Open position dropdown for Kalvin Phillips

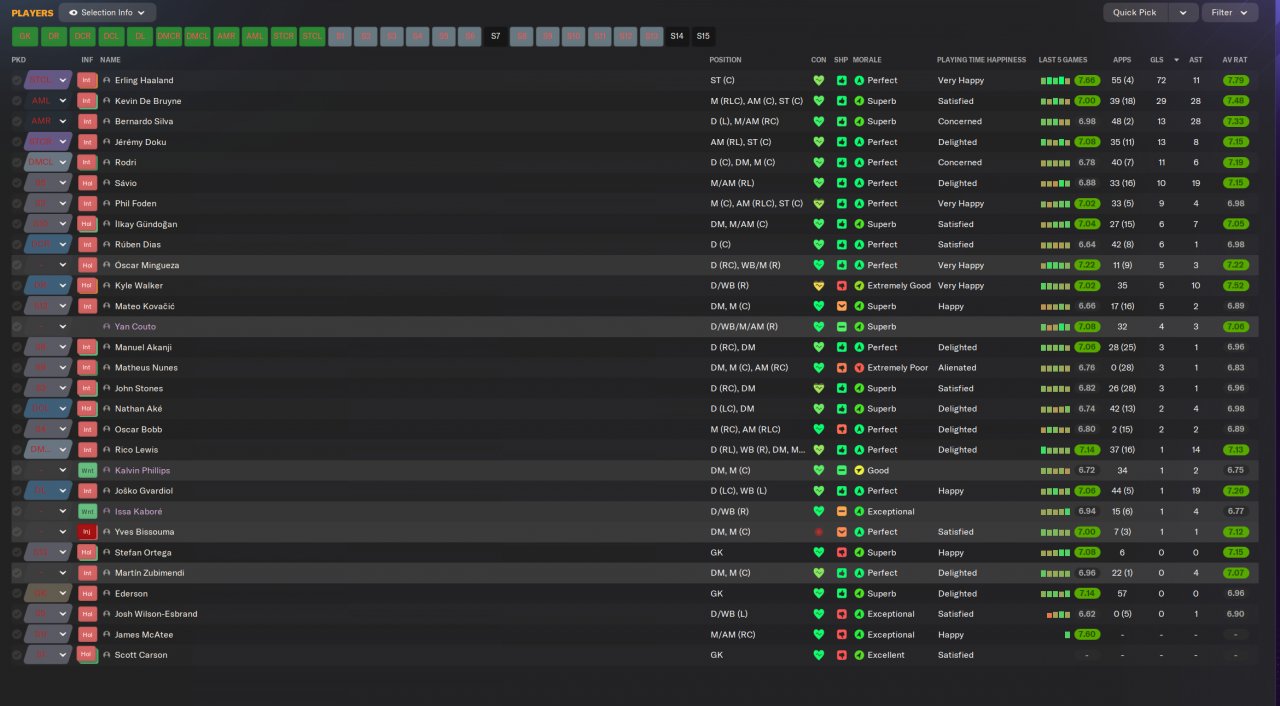tap(63, 470)
